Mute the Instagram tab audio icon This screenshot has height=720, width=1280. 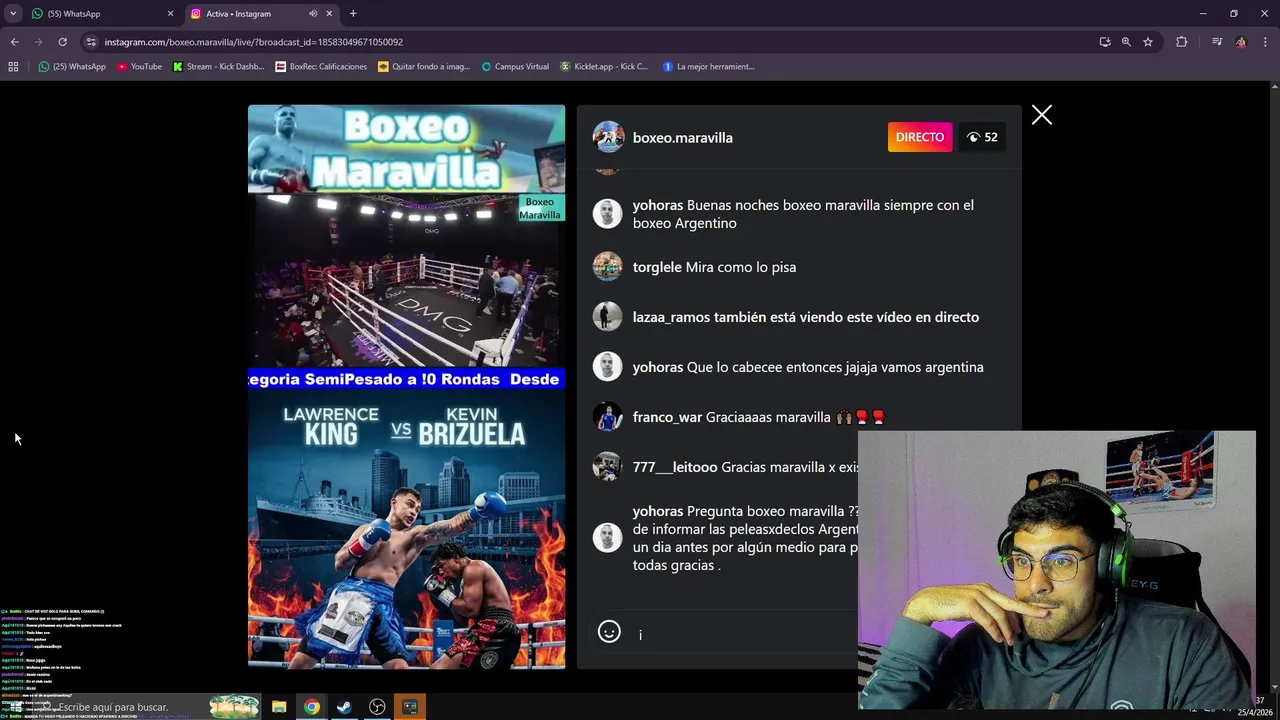(x=313, y=14)
